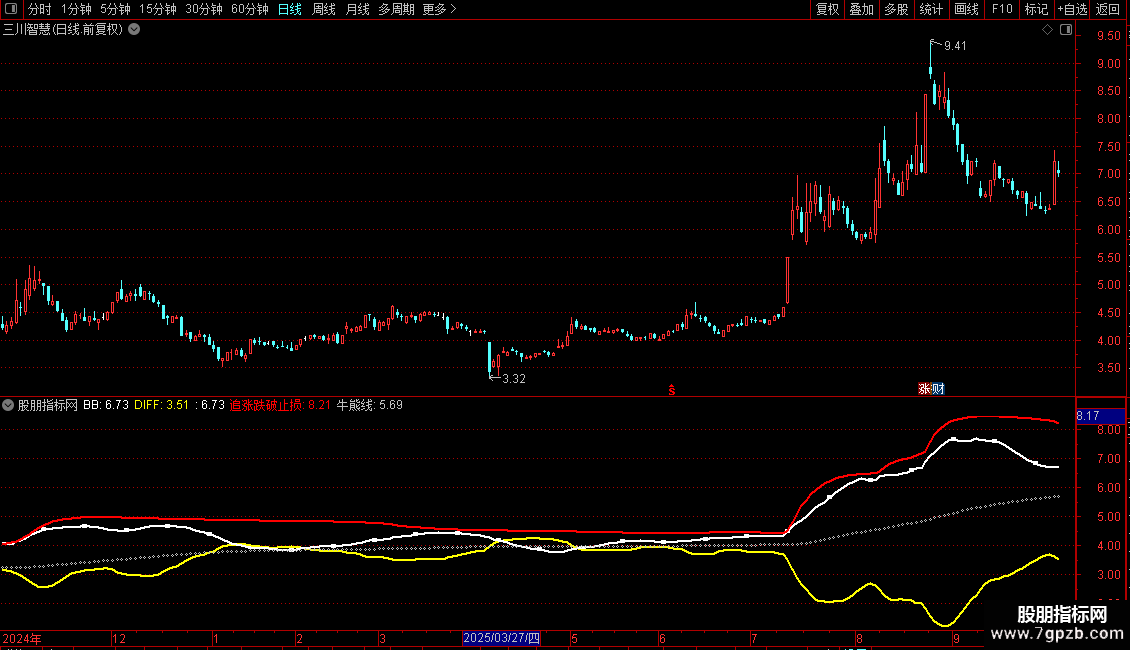The height and width of the screenshot is (650, 1130).
Task: Click the 9.50 price axis label
Action: coord(1109,36)
